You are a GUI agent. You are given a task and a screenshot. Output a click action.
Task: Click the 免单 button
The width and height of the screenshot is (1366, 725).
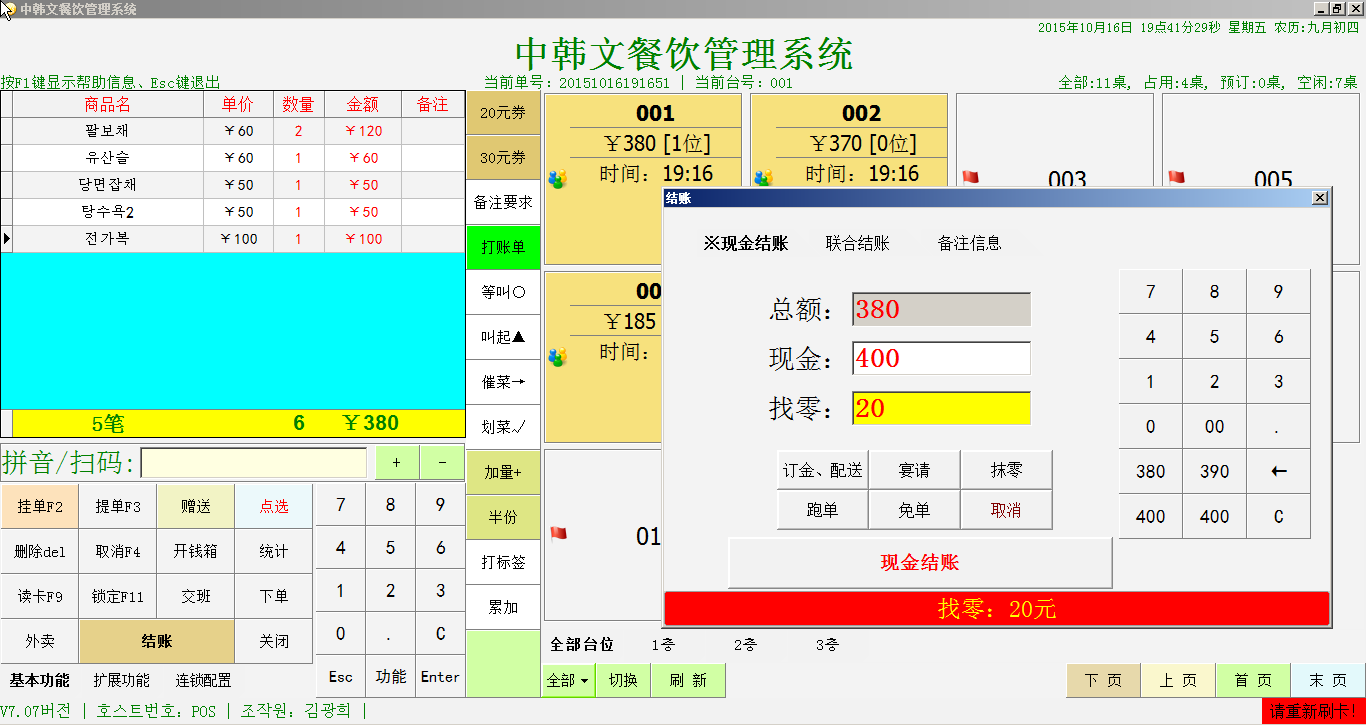[x=914, y=510]
